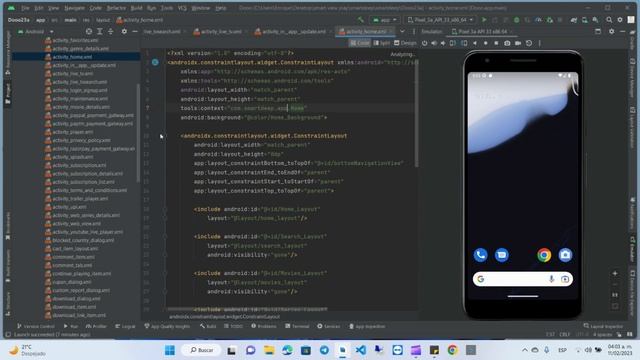Image resolution: width=640 pixels, height=360 pixels.
Task: Click the Google search bar on the emulator
Action: pyautogui.click(x=523, y=279)
